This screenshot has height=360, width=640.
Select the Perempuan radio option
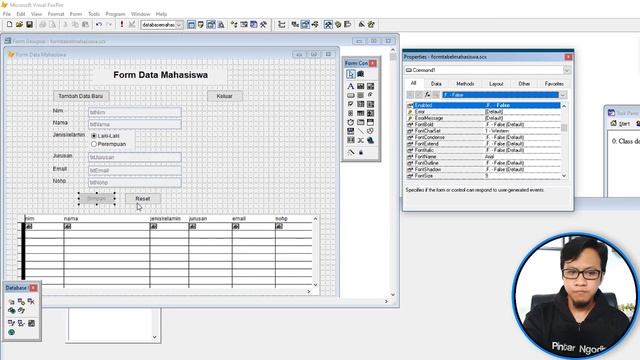[94, 144]
